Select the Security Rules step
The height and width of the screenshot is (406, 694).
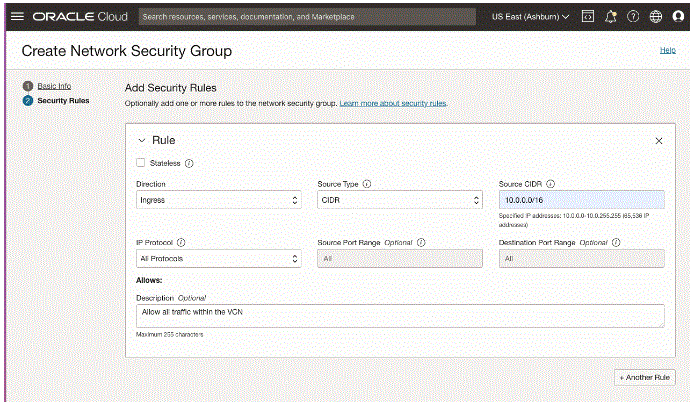(x=64, y=101)
